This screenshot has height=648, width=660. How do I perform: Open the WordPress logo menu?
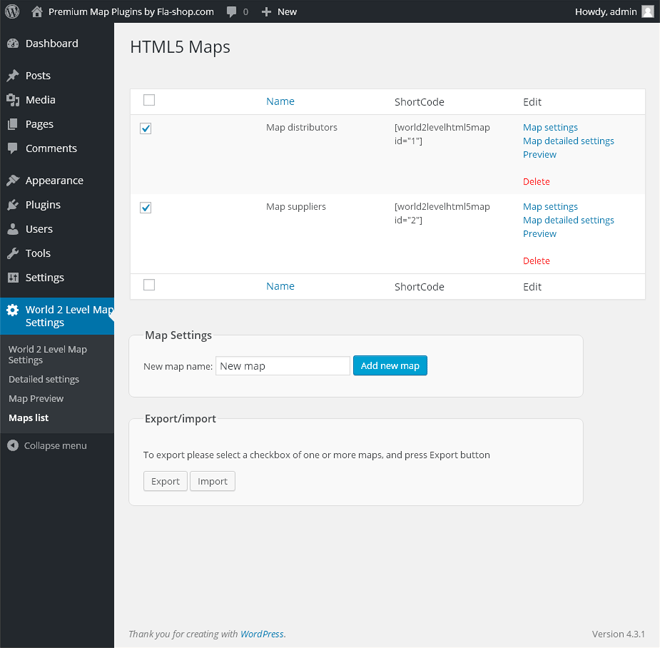[x=12, y=11]
